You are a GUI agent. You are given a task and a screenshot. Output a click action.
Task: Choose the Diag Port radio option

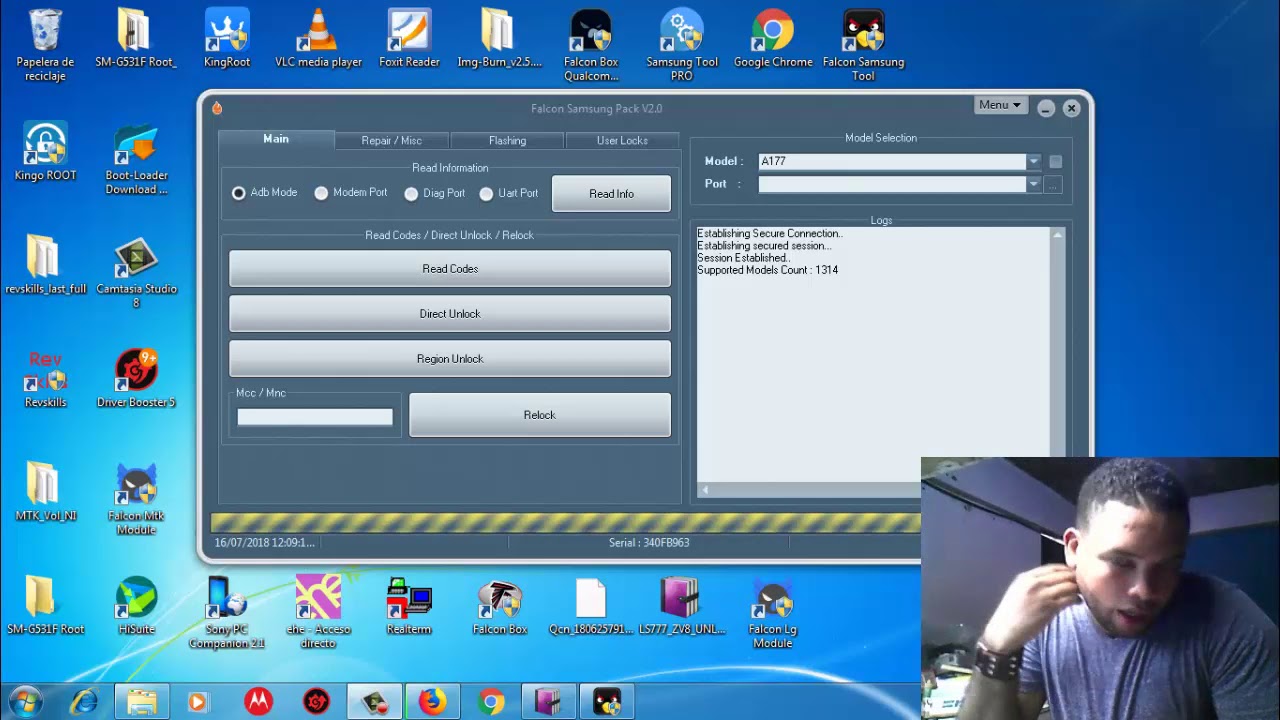click(x=411, y=193)
